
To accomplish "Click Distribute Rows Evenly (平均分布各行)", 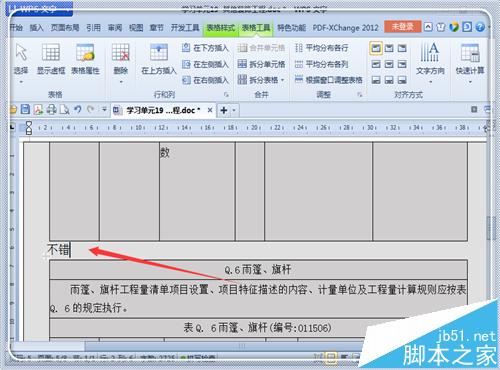I will (322, 48).
